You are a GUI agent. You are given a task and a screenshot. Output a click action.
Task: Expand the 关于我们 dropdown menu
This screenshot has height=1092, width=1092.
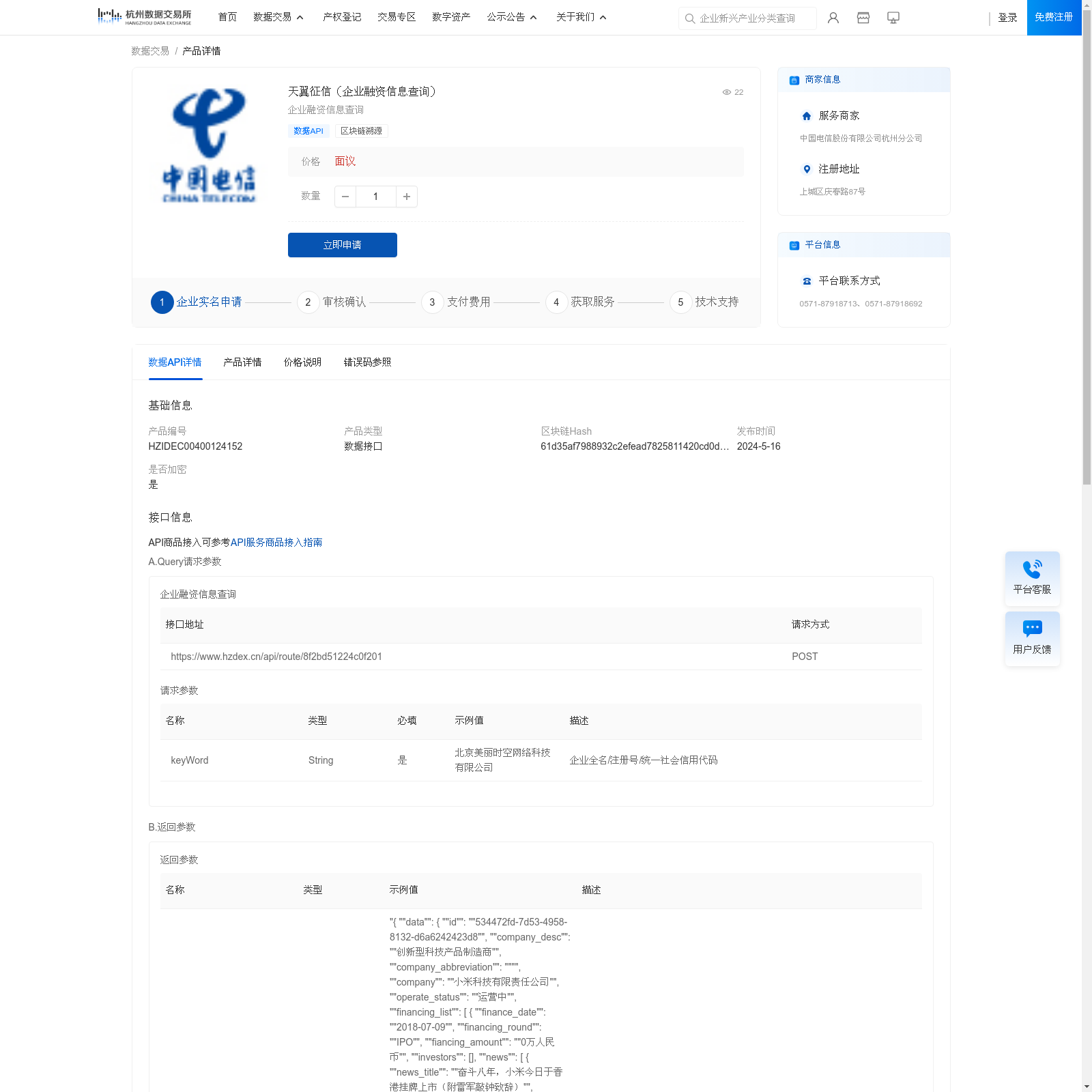coord(581,17)
